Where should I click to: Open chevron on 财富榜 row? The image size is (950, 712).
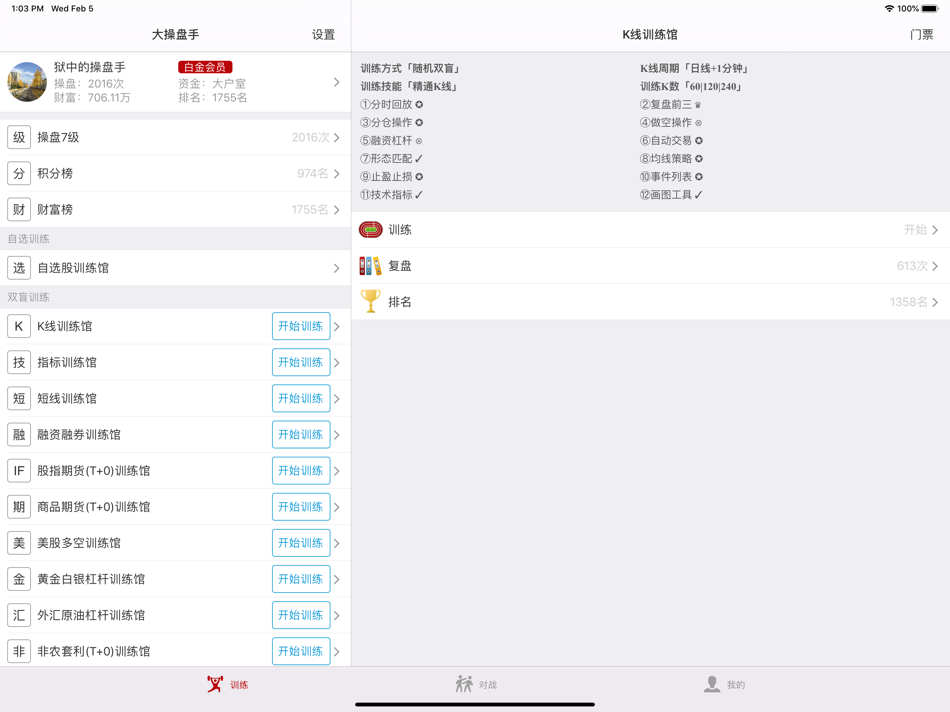pos(337,210)
